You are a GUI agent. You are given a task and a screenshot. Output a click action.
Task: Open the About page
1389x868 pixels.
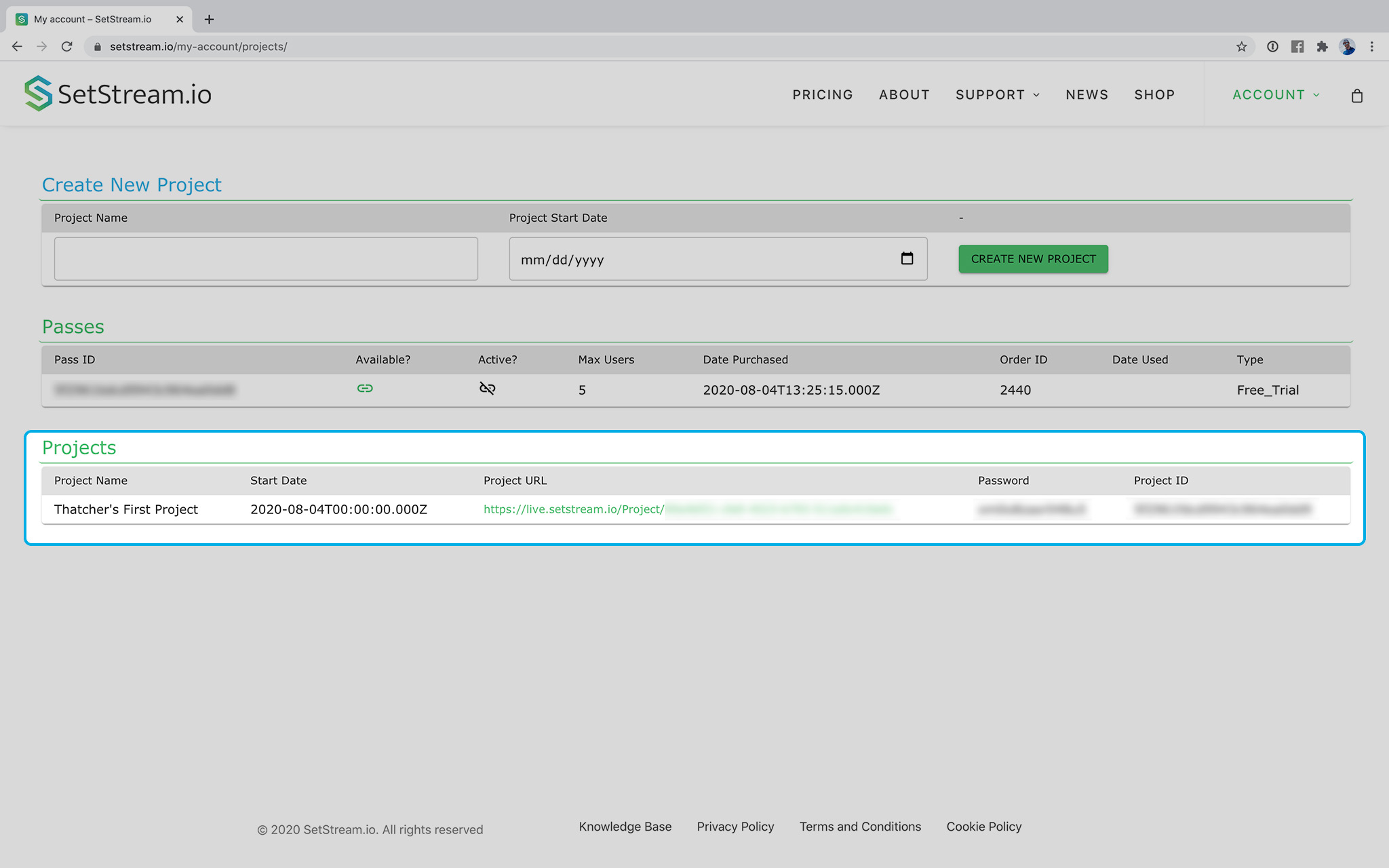click(x=904, y=95)
